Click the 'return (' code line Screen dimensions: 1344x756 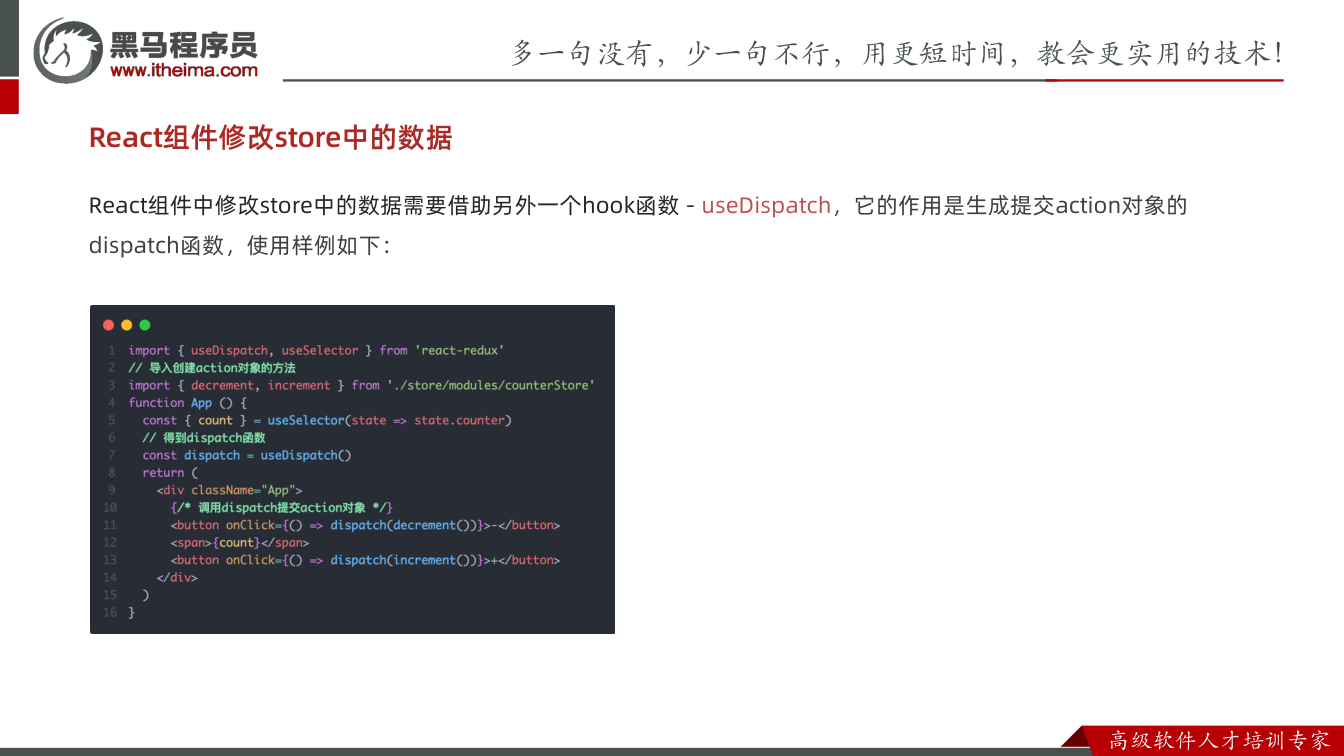171,473
